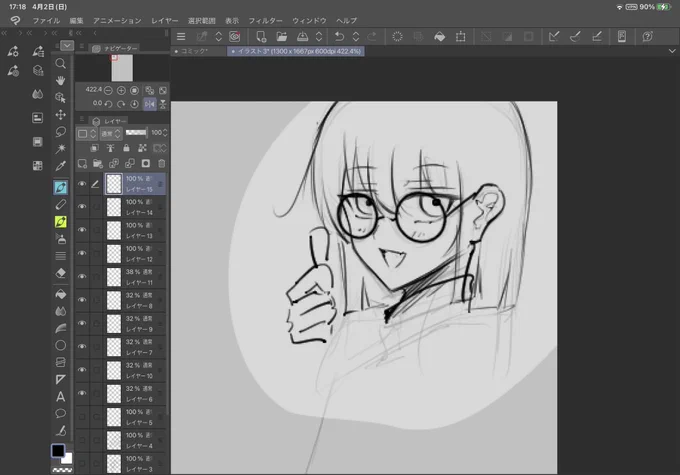Hide layer レイヤー 8 with eye icon
Screen dimensions: 680x475
pyautogui.click(x=82, y=300)
